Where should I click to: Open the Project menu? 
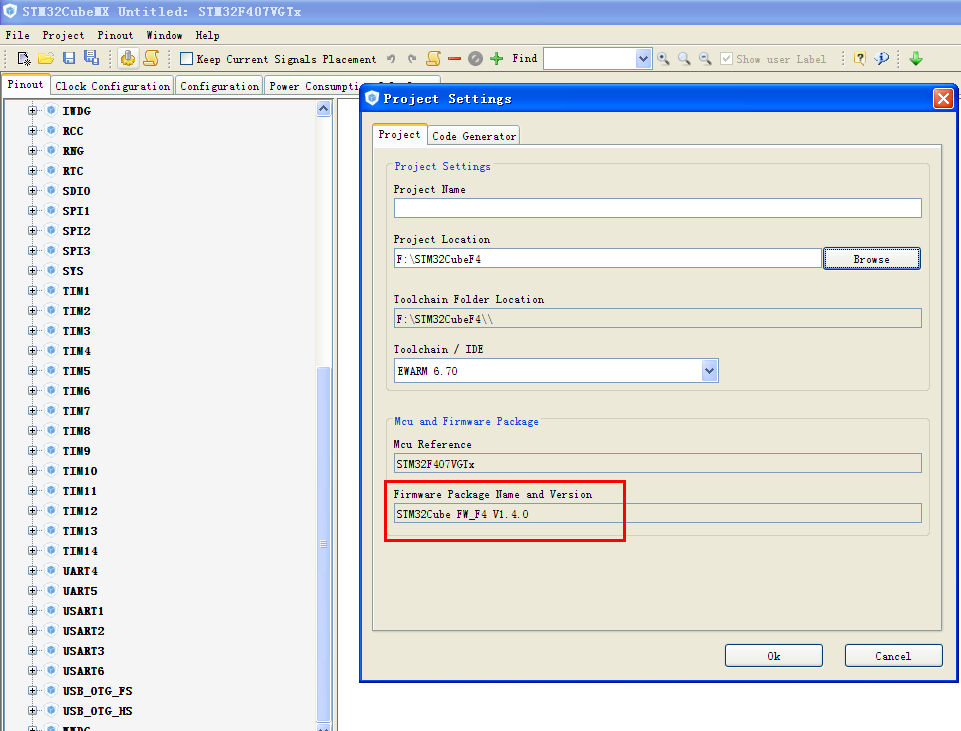coord(63,36)
